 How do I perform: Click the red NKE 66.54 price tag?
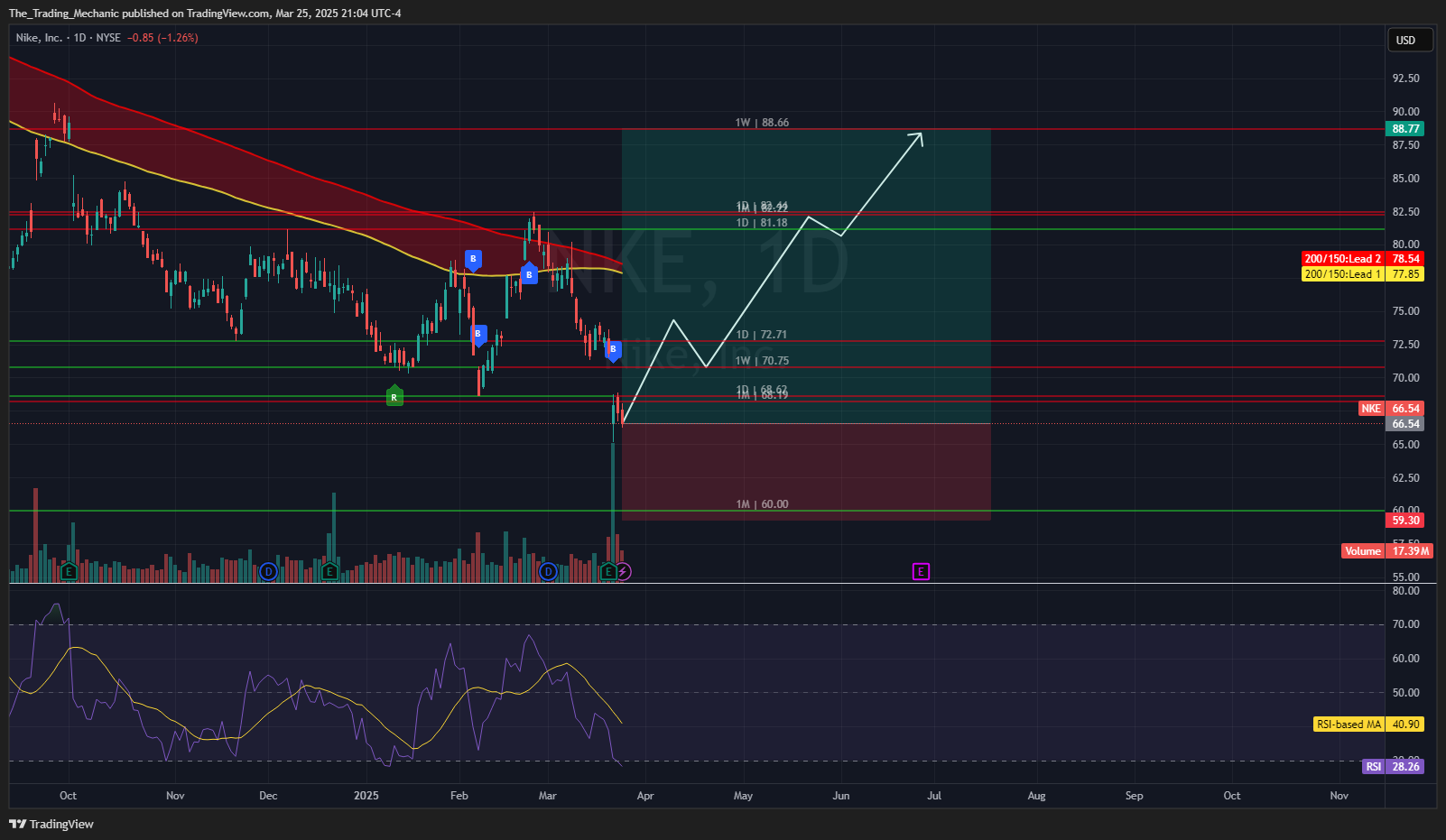1391,409
